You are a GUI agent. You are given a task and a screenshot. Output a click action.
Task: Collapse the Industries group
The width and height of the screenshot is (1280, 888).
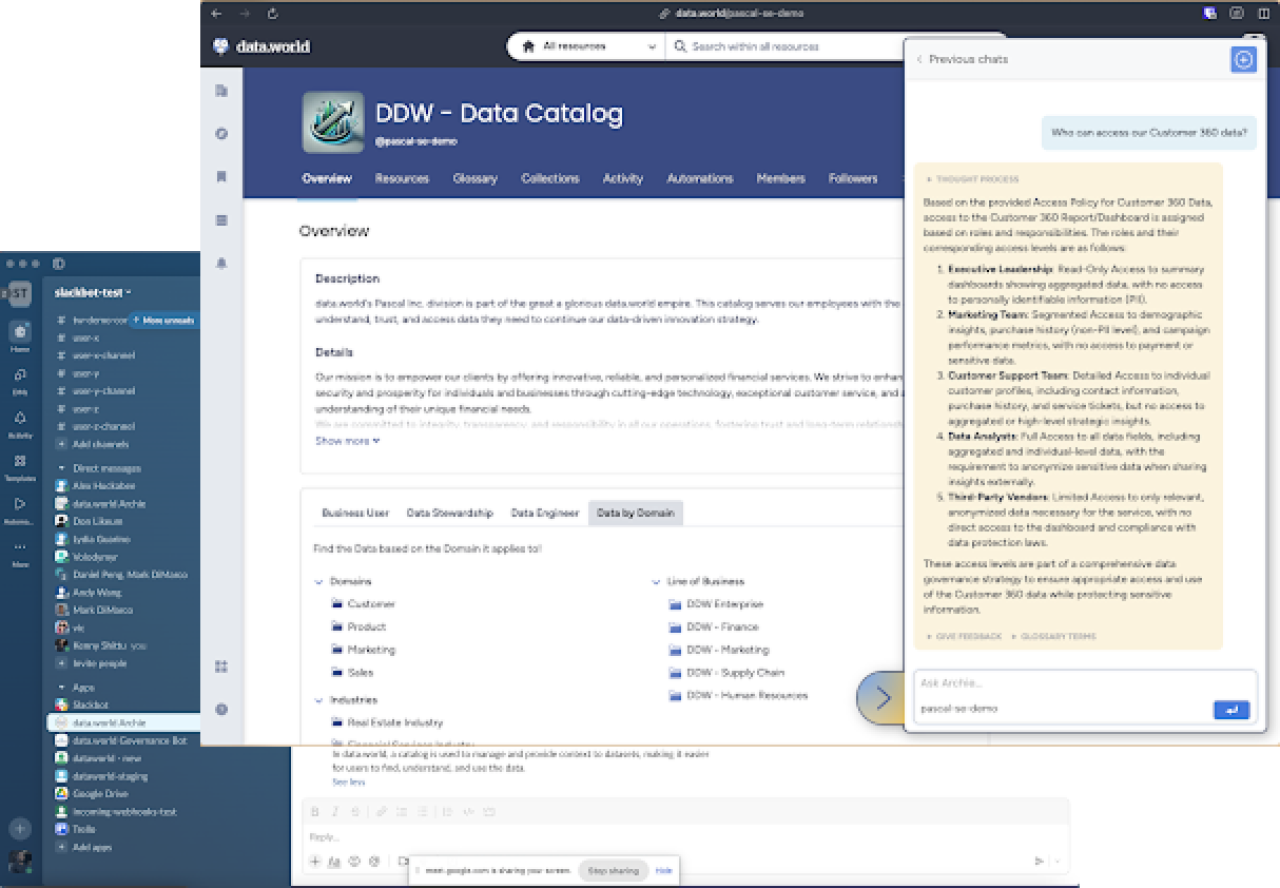click(x=319, y=700)
